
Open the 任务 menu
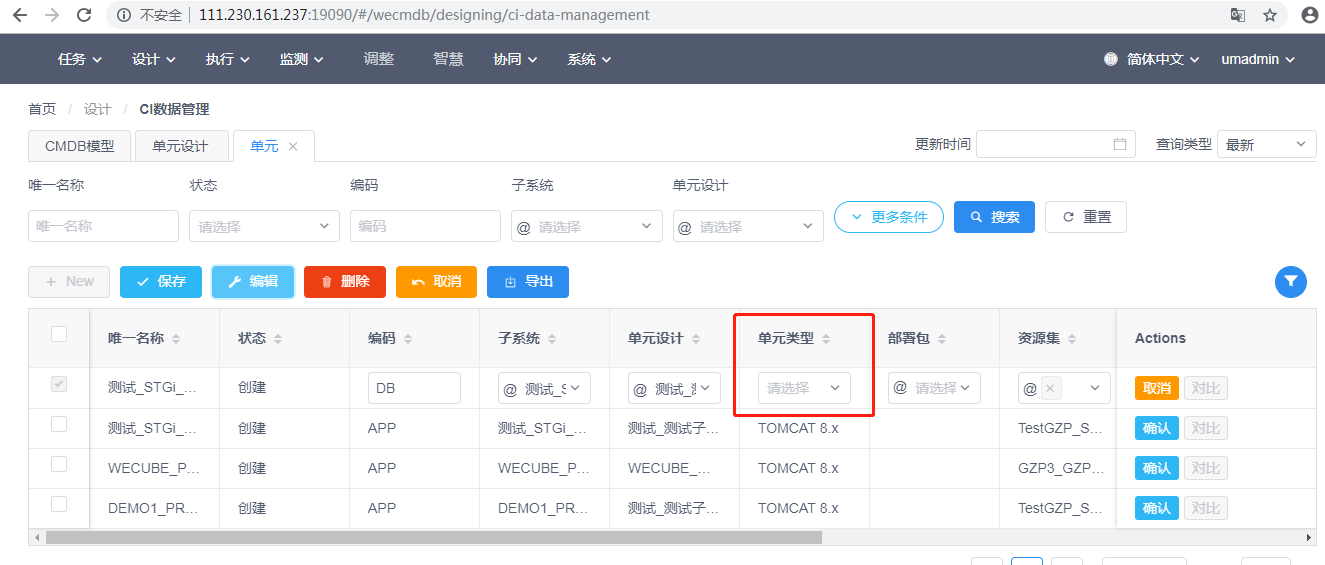(80, 59)
